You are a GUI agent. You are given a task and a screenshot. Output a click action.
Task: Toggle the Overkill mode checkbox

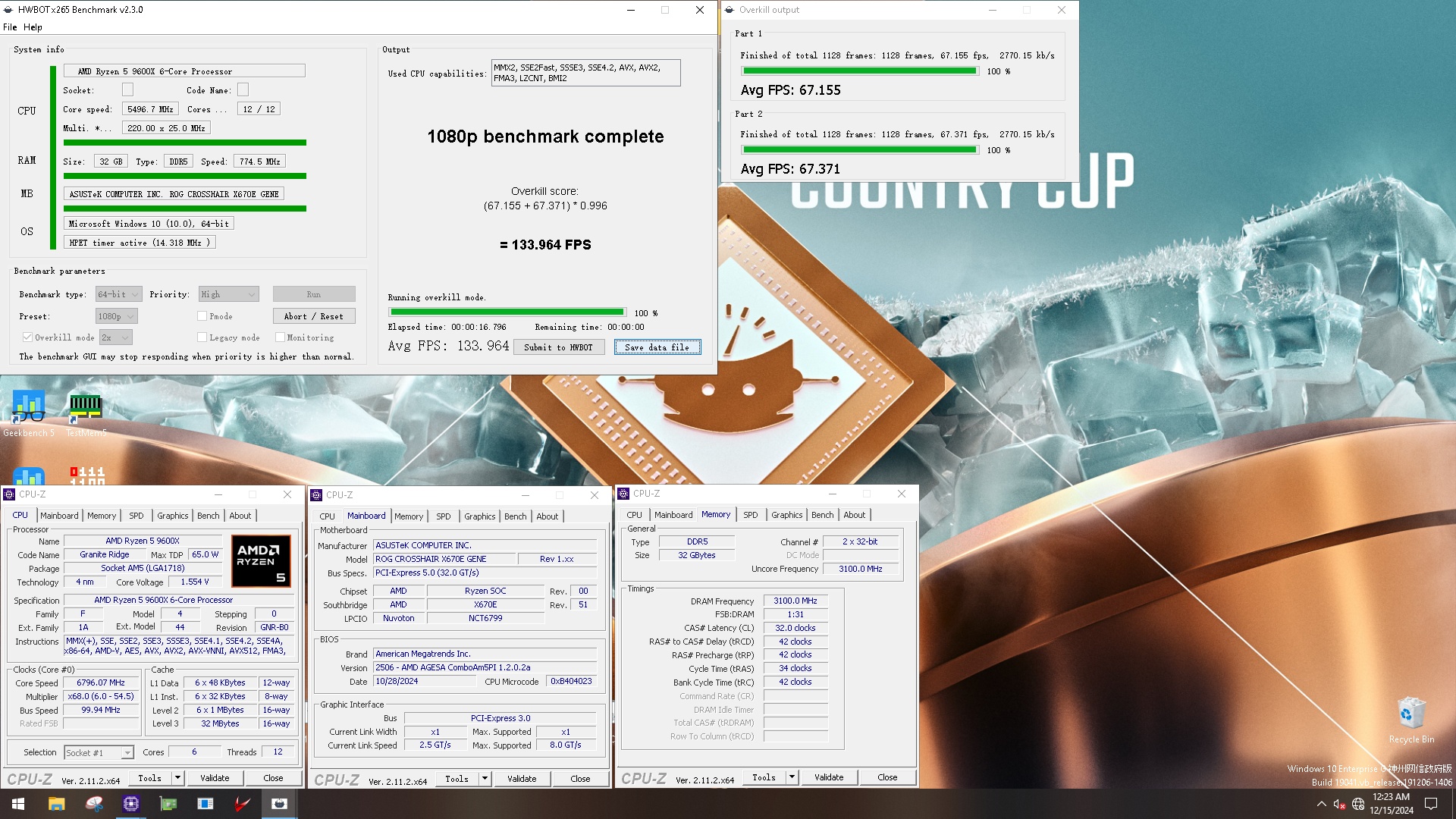tap(27, 337)
